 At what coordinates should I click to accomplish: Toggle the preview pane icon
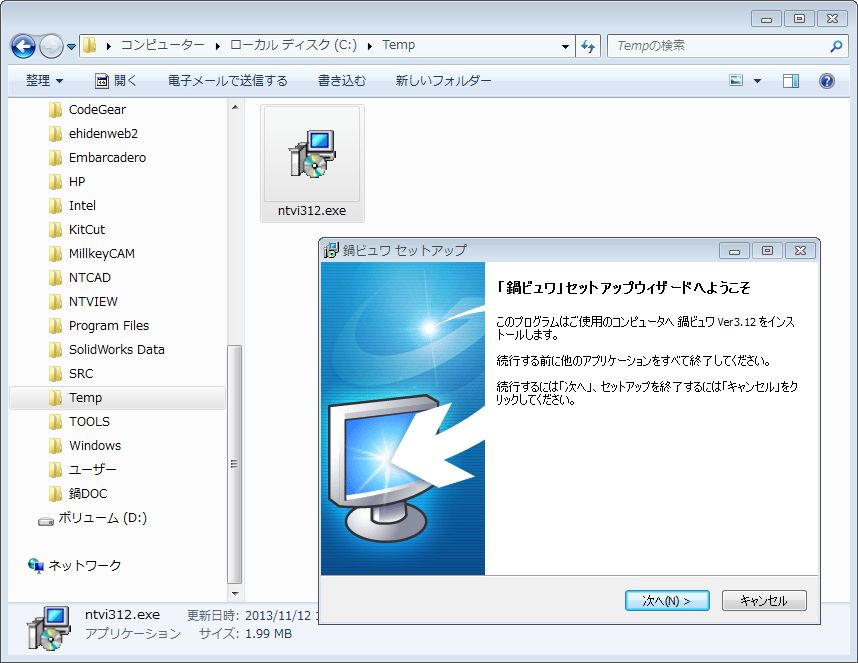tap(791, 81)
